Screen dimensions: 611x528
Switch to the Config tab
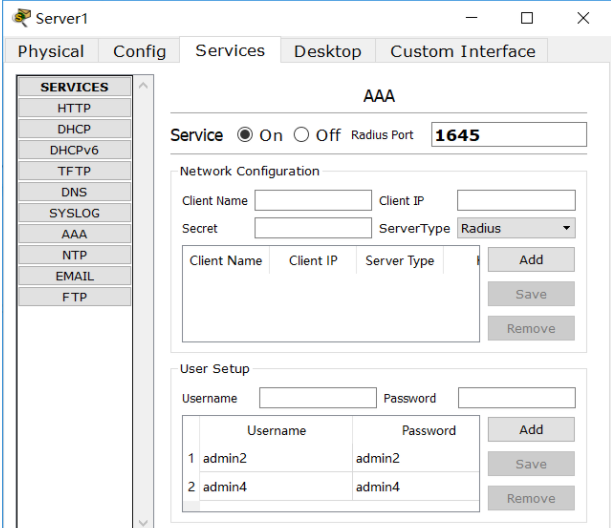[x=140, y=51]
